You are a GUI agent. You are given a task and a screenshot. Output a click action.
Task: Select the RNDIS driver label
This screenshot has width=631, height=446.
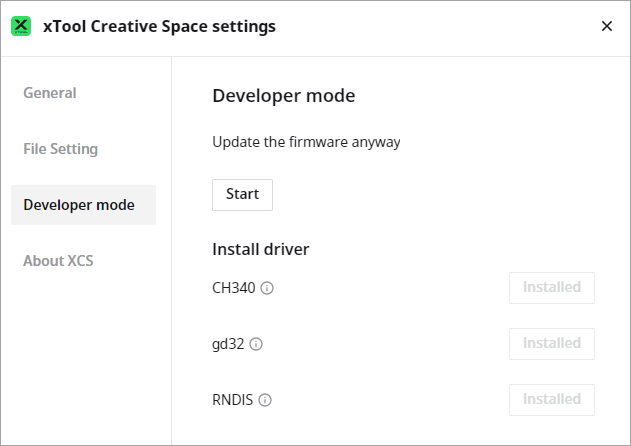point(232,400)
